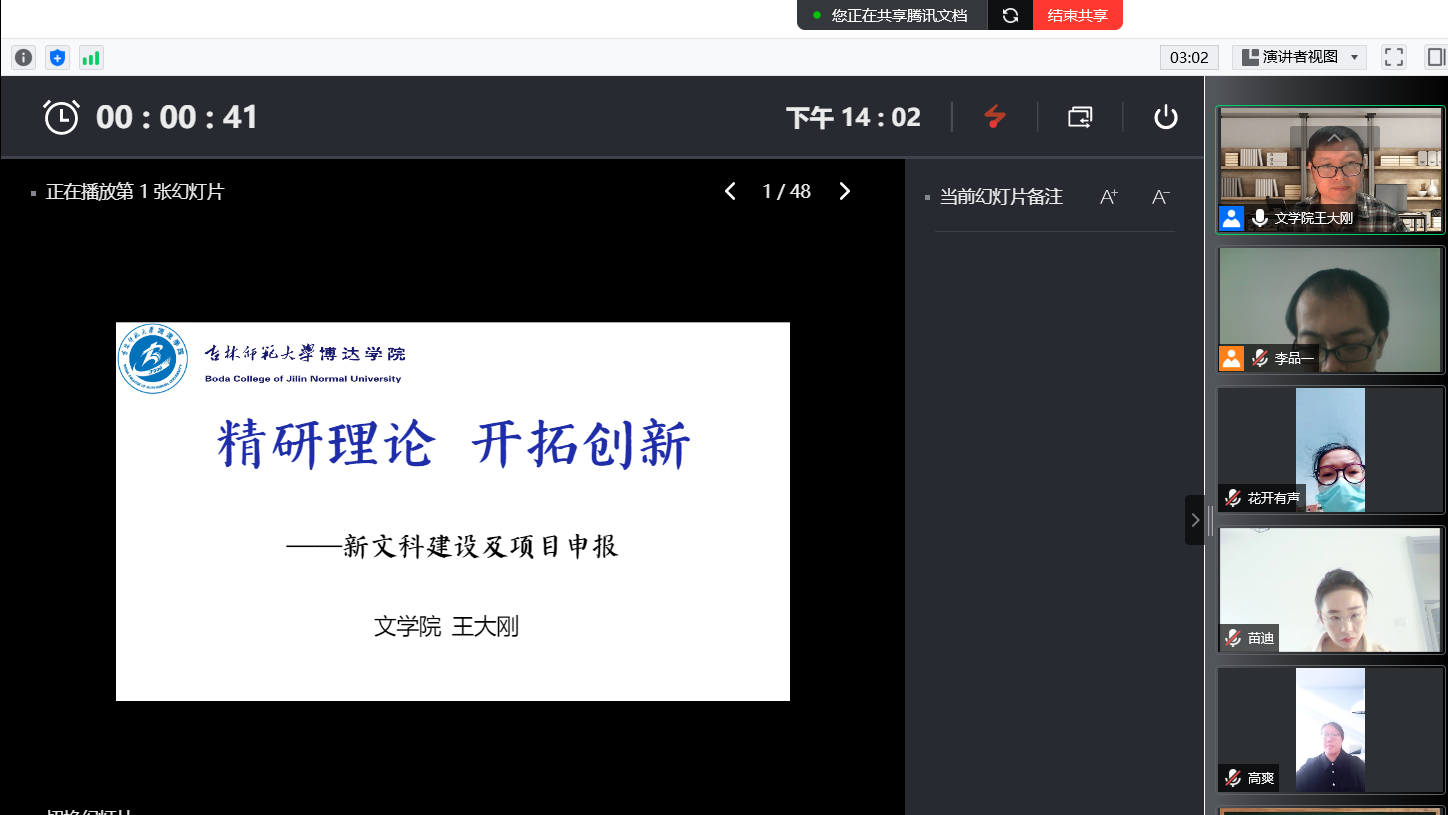End slideshow with the power icon
This screenshot has width=1448, height=815.
[x=1165, y=117]
